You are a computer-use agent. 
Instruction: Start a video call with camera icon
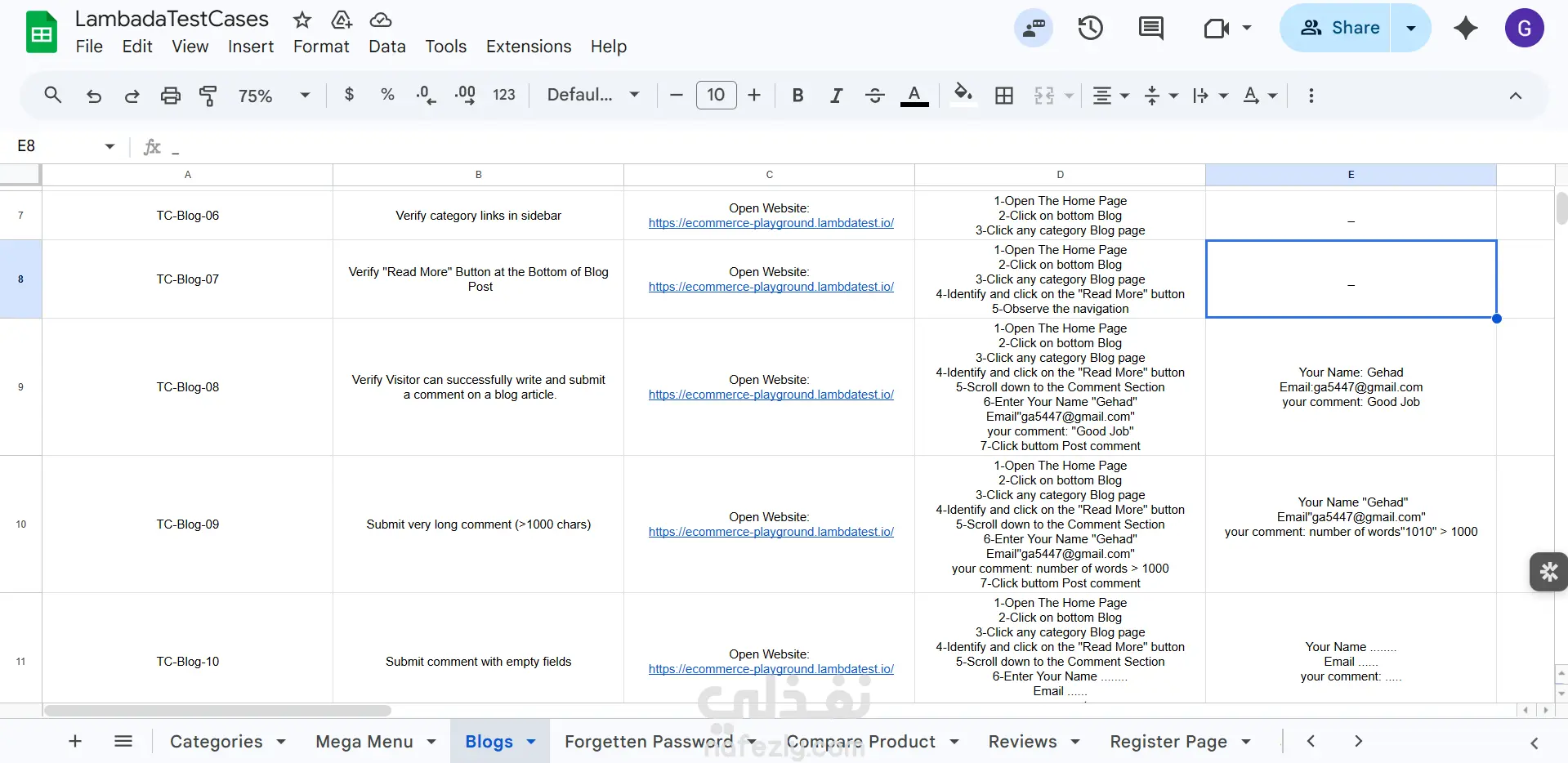coord(1217,29)
